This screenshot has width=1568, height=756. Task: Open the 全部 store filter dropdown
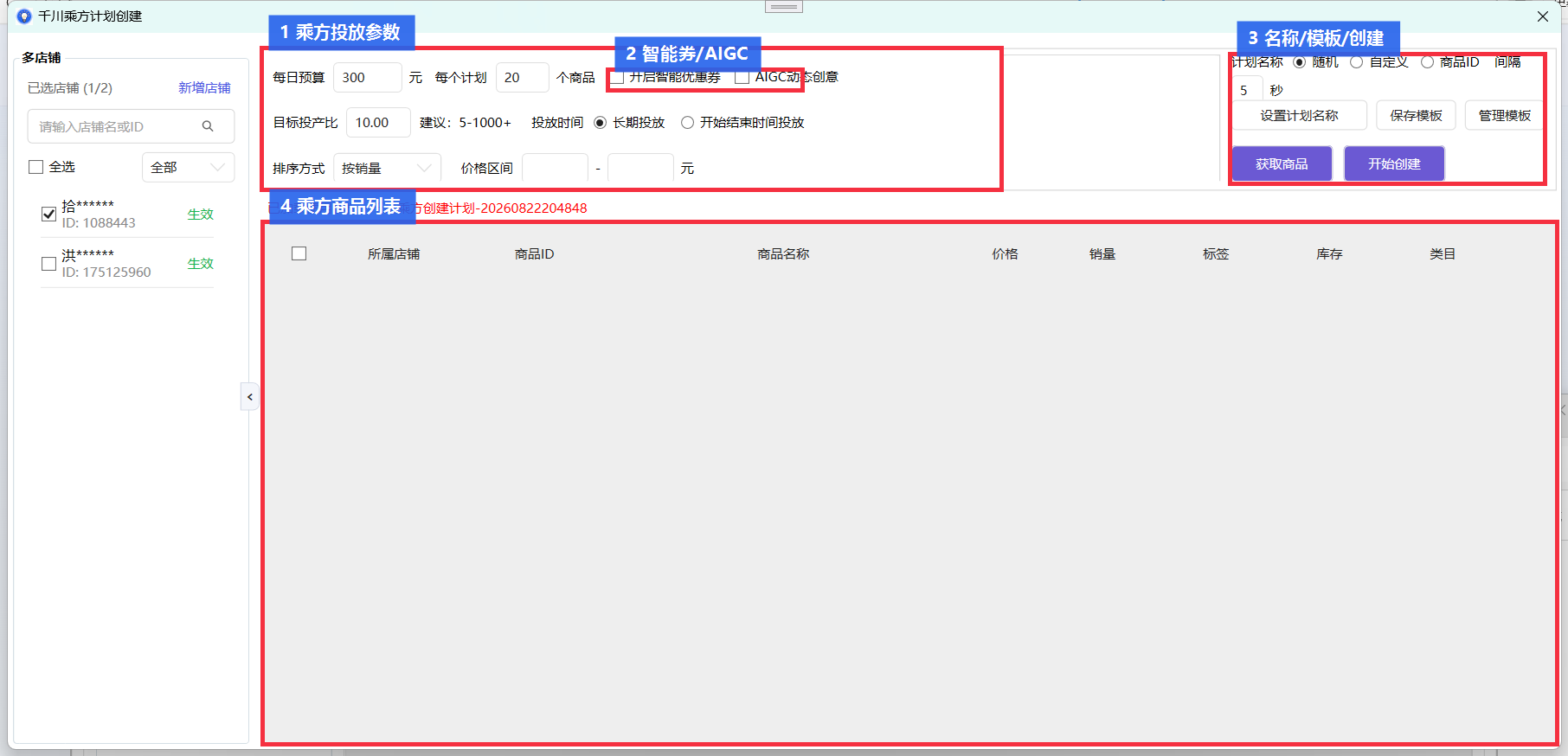pyautogui.click(x=188, y=167)
